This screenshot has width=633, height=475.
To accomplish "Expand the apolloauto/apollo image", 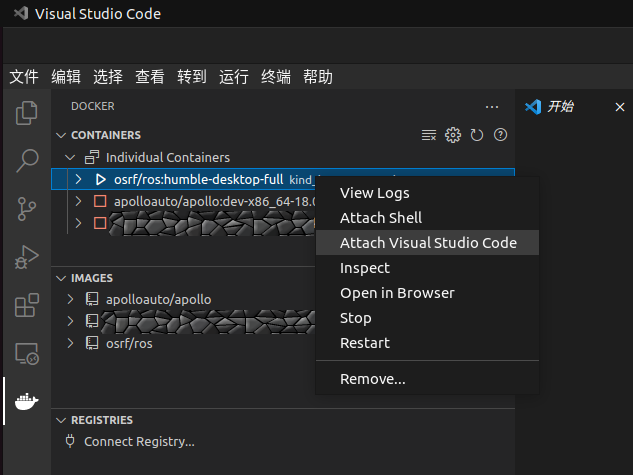I will click(70, 299).
